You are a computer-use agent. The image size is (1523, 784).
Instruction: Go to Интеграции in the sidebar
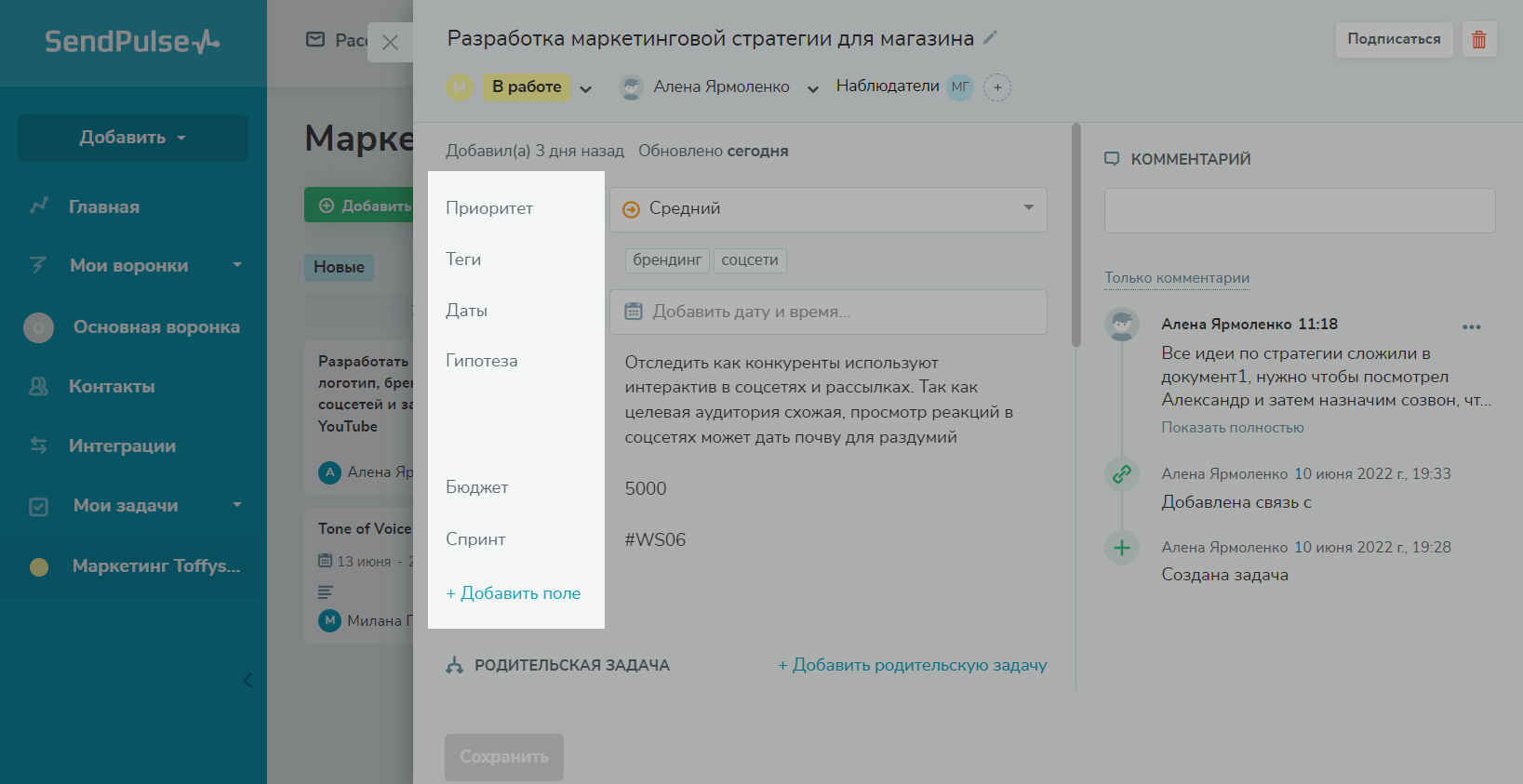coord(122,446)
